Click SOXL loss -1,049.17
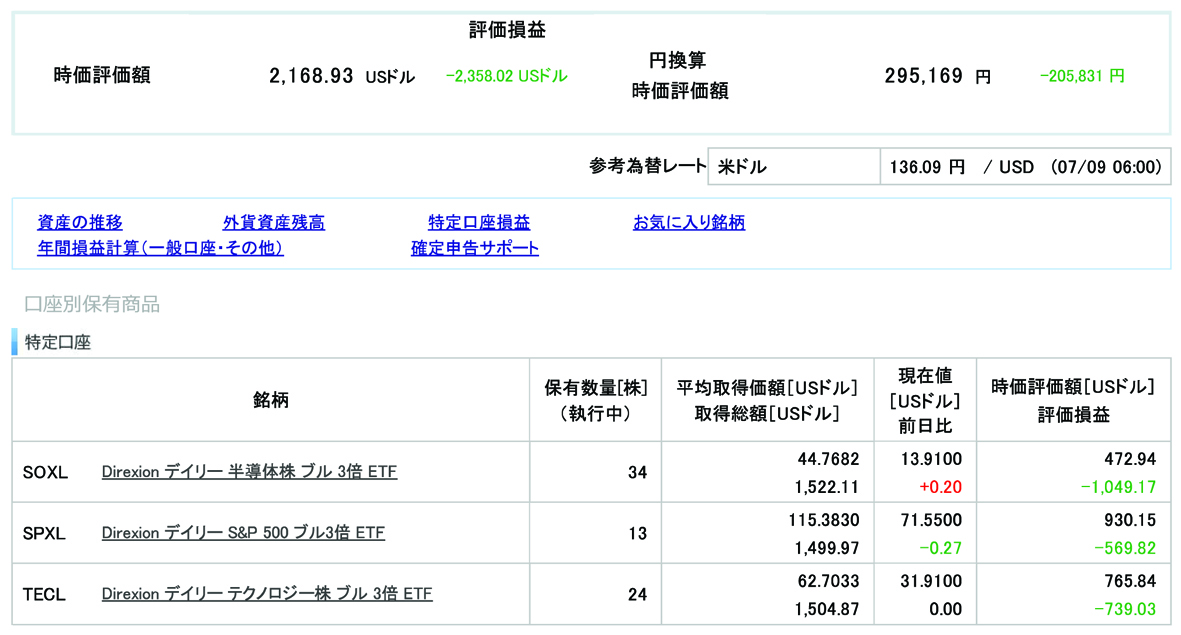 click(x=1118, y=487)
